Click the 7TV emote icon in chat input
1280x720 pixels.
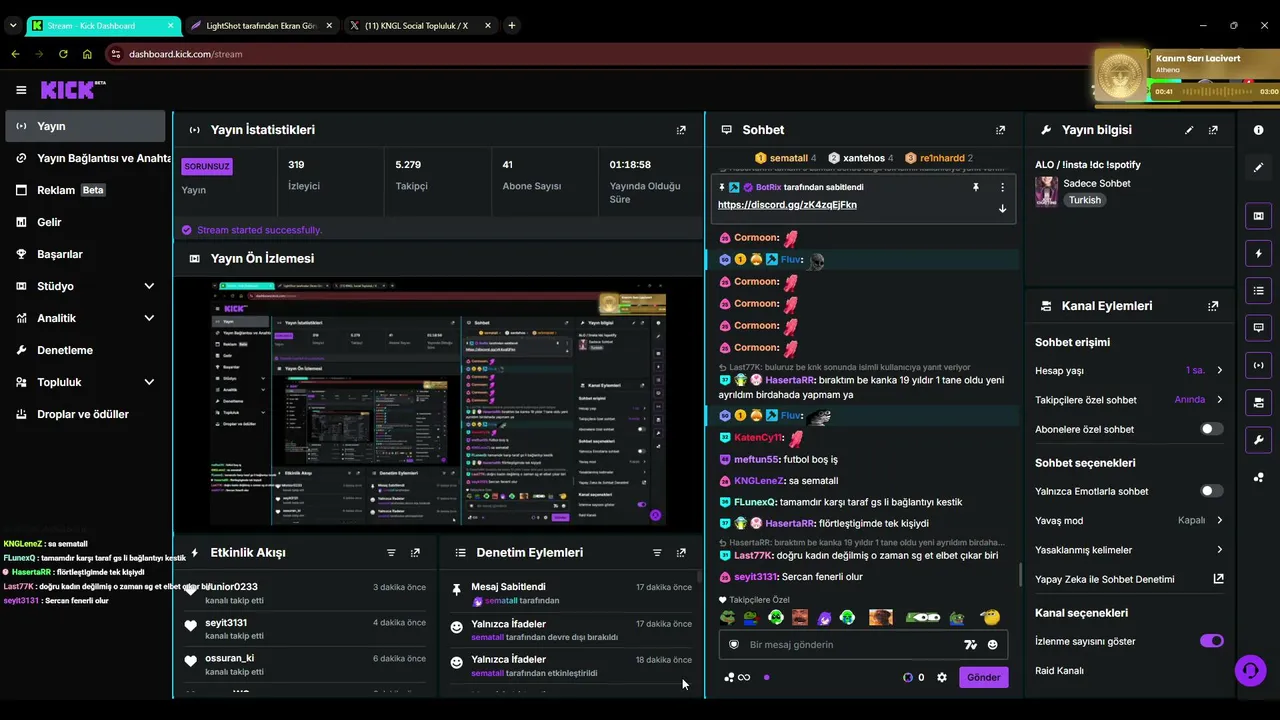click(969, 645)
